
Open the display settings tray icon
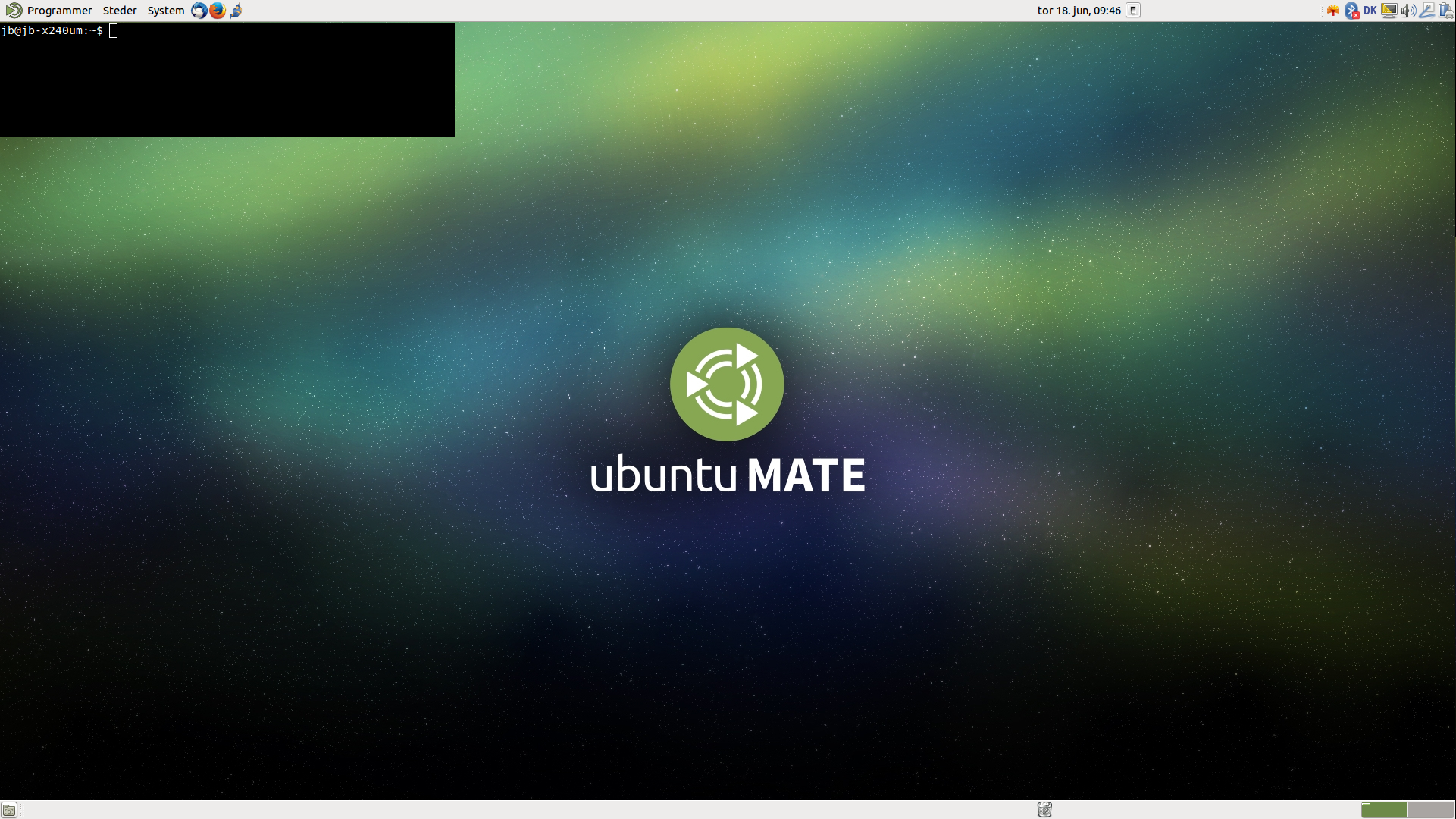point(1389,11)
